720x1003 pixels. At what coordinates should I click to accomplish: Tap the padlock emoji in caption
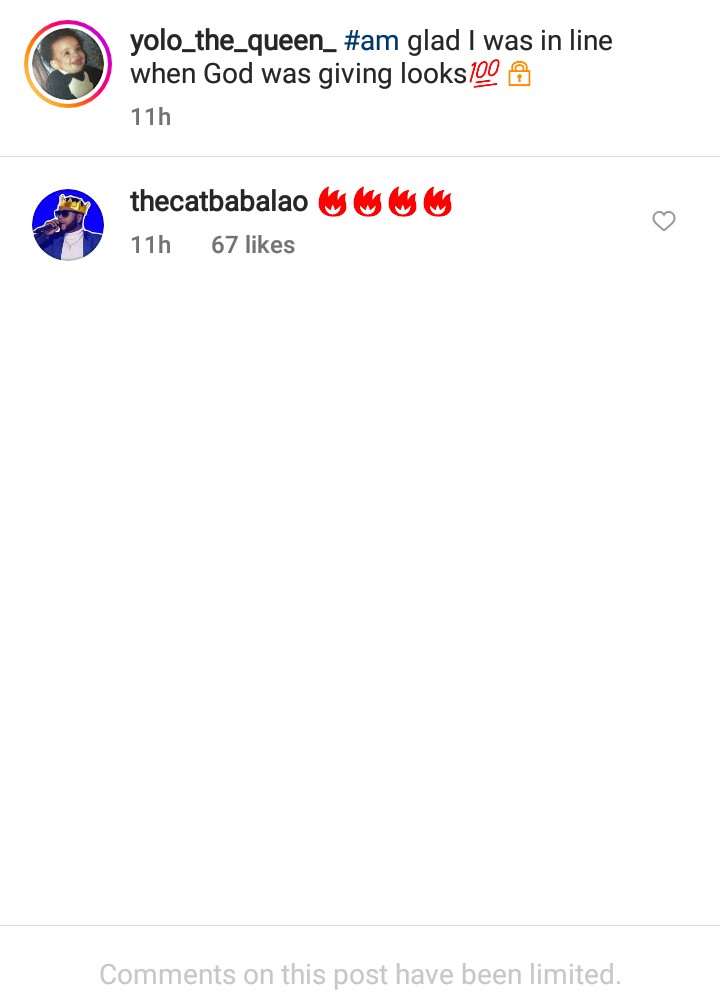click(519, 74)
